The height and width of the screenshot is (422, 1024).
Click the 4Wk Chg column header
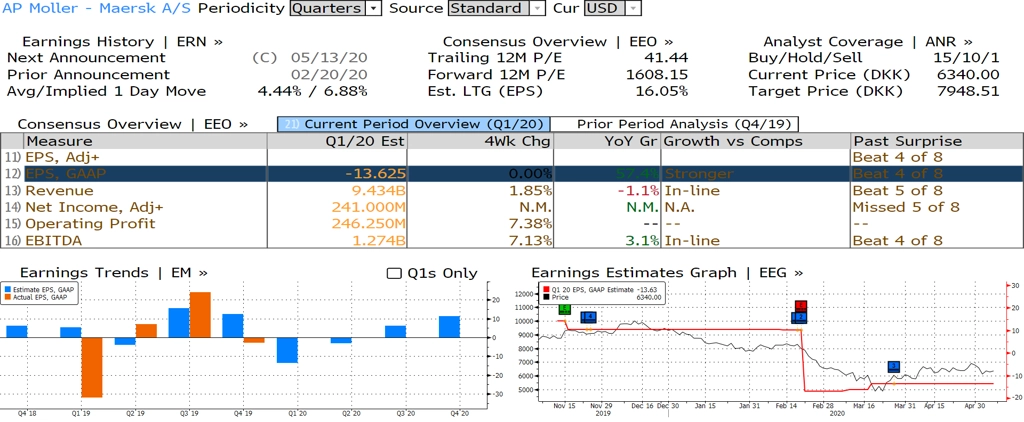pos(480,141)
